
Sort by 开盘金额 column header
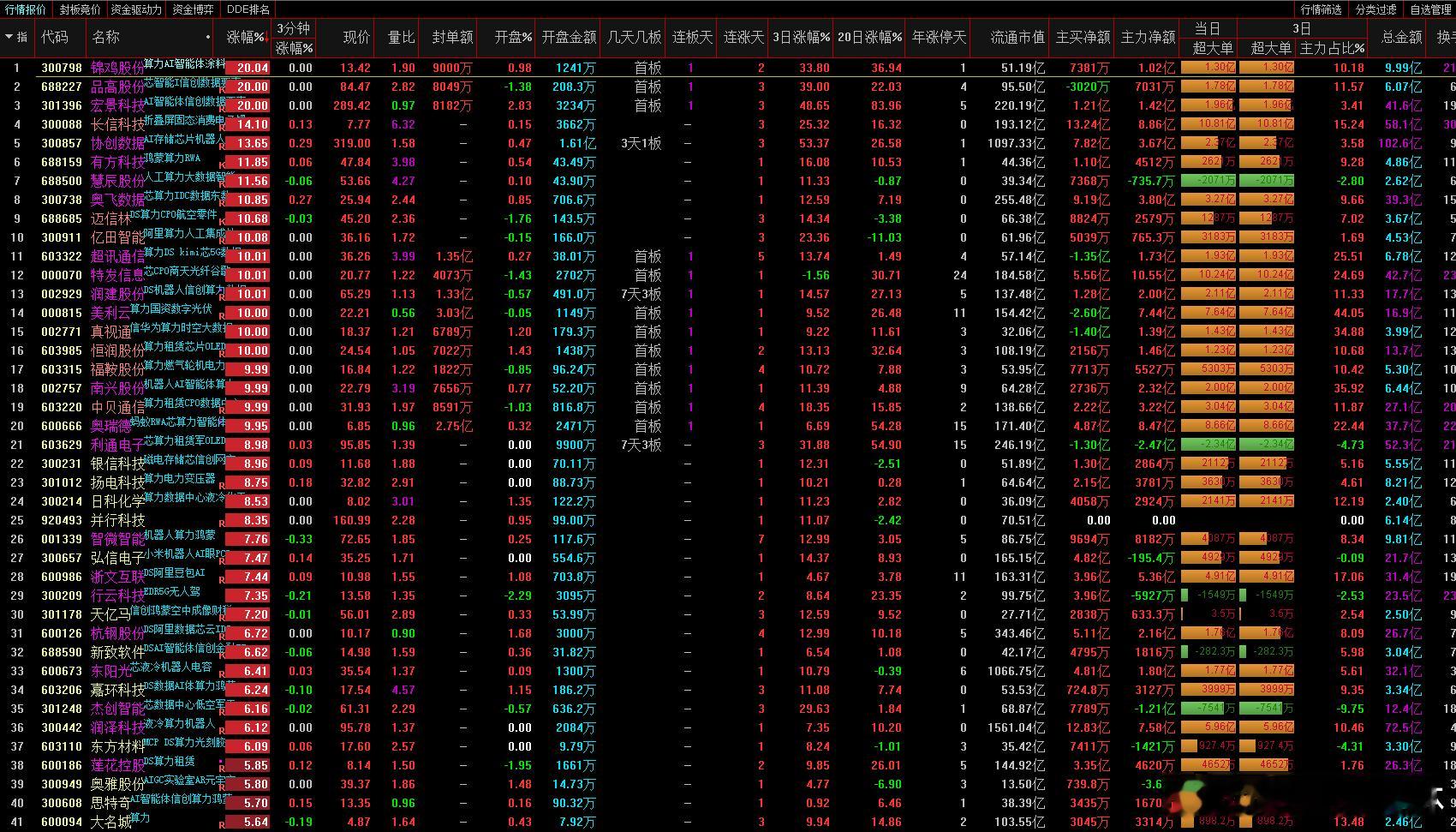(x=569, y=38)
